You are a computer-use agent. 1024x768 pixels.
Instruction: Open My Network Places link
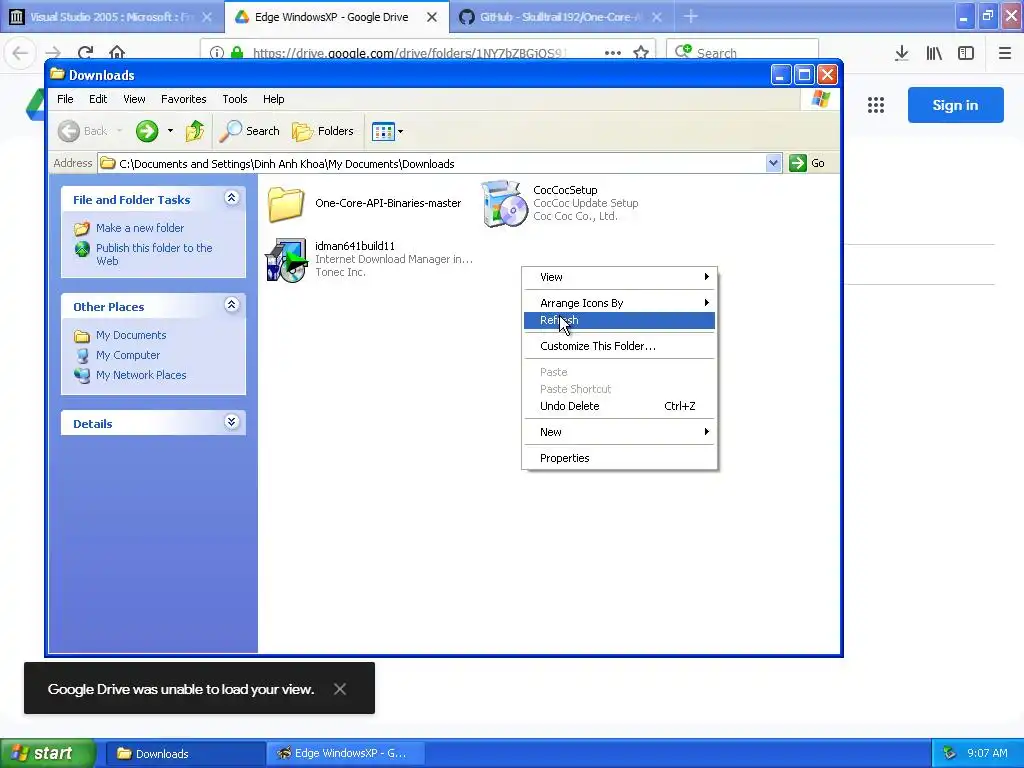point(141,375)
